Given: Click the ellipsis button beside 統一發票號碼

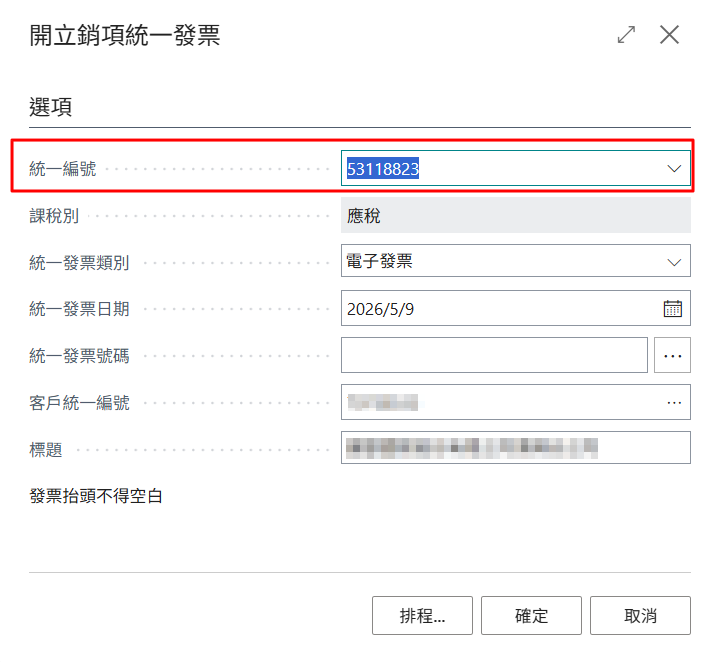Looking at the screenshot, I should tap(672, 355).
